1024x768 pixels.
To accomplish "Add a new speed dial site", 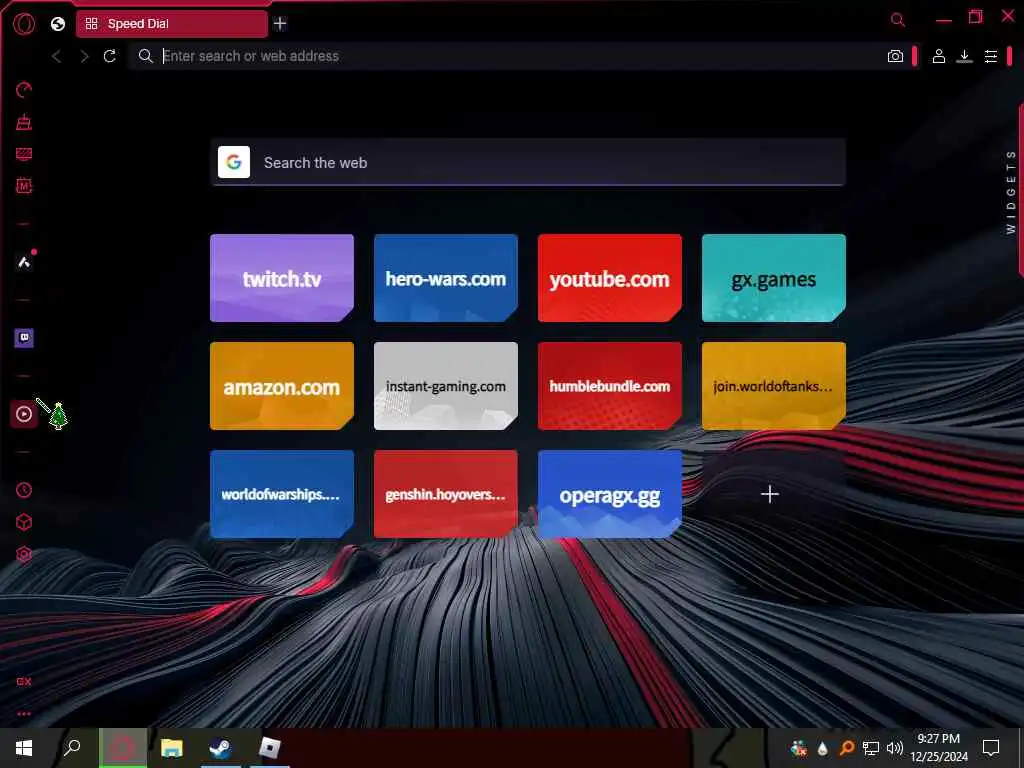I will click(770, 494).
